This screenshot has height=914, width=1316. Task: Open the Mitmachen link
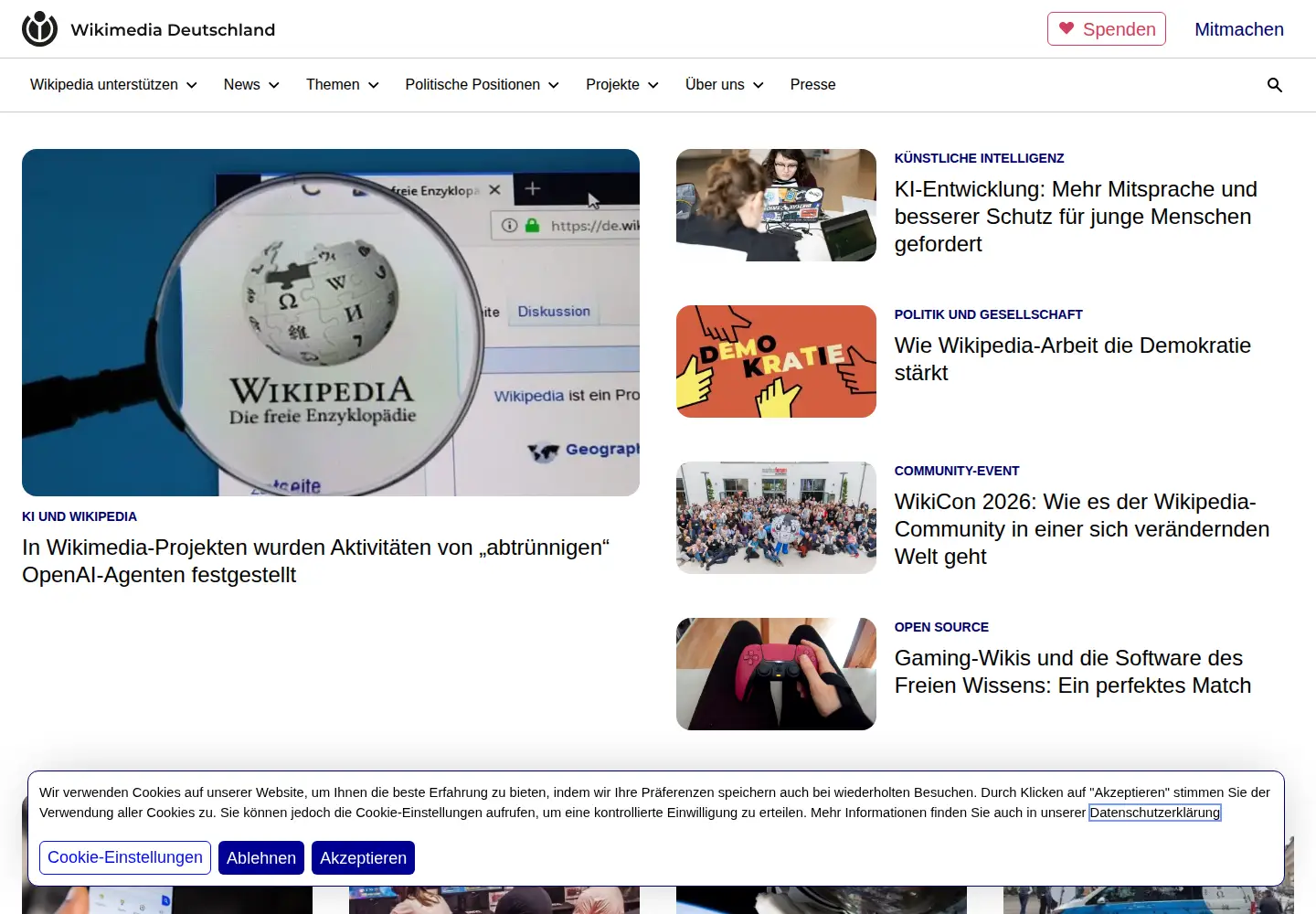1239,29
